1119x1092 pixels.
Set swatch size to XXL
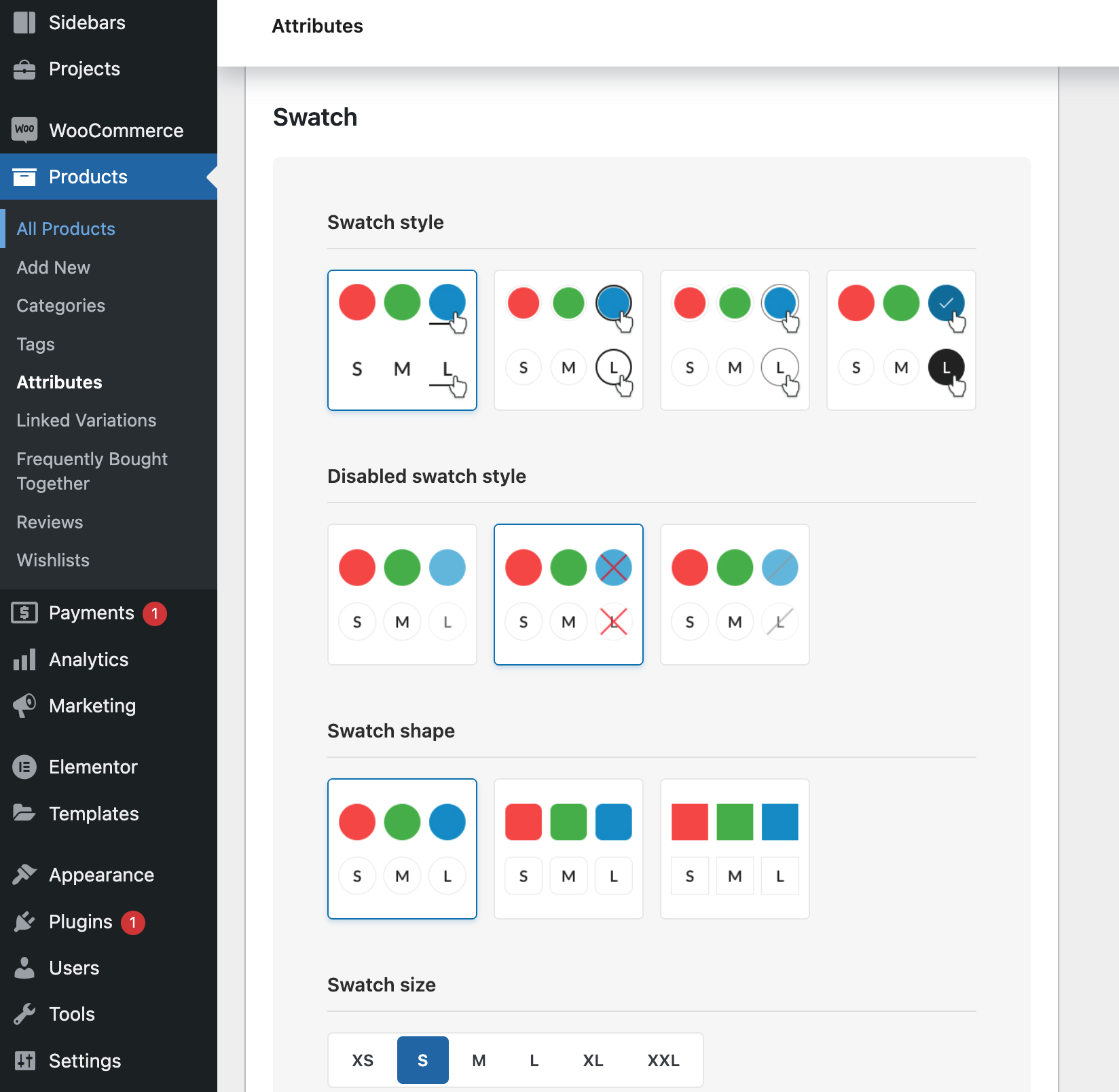pos(663,1060)
